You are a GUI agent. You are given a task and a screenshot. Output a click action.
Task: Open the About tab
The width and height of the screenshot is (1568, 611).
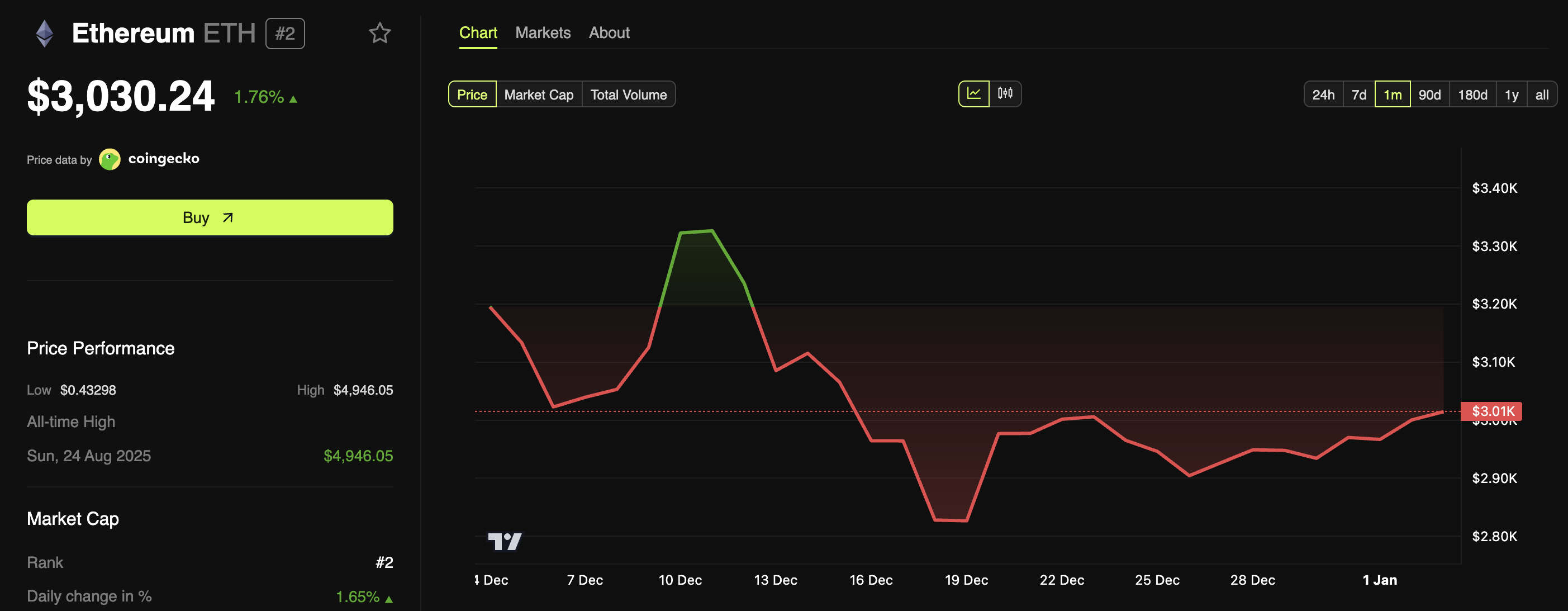pyautogui.click(x=609, y=33)
